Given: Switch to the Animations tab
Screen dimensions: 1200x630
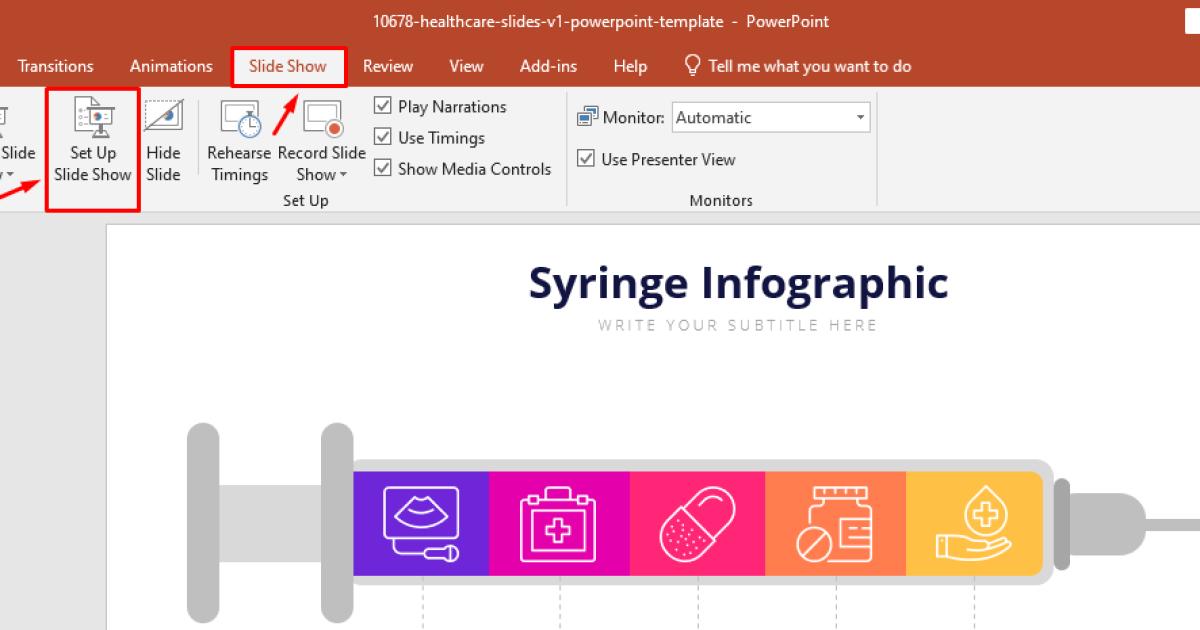Looking at the screenshot, I should click(170, 66).
